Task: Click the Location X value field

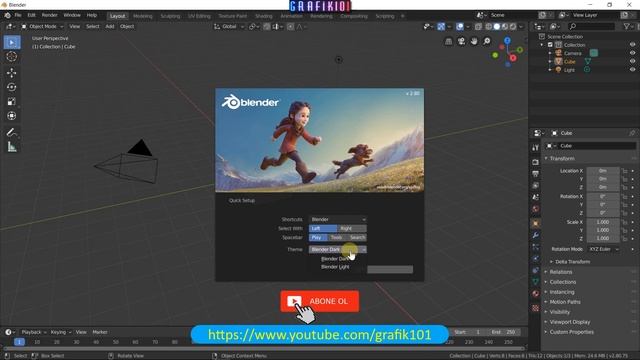Action: 603,171
